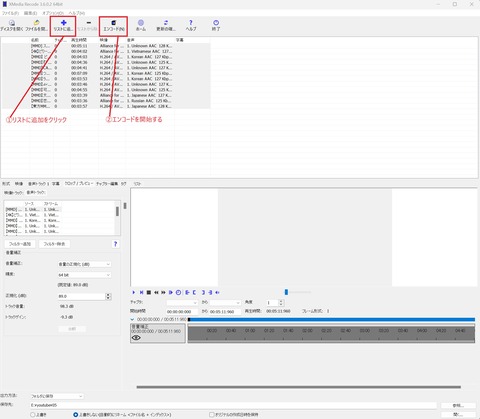The width and height of the screenshot is (480, 419).
Task: Toggle the eye icon on the 音量補正 track
Action: 136,338
